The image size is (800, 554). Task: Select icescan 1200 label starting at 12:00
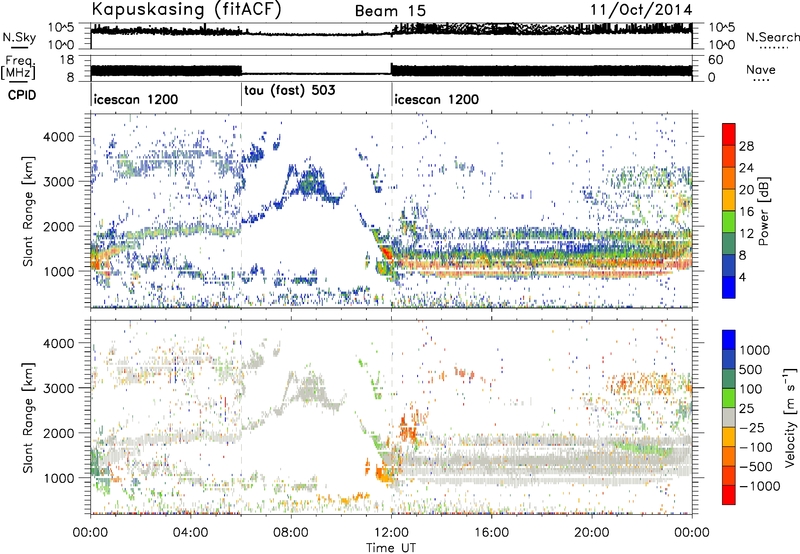(x=437, y=99)
